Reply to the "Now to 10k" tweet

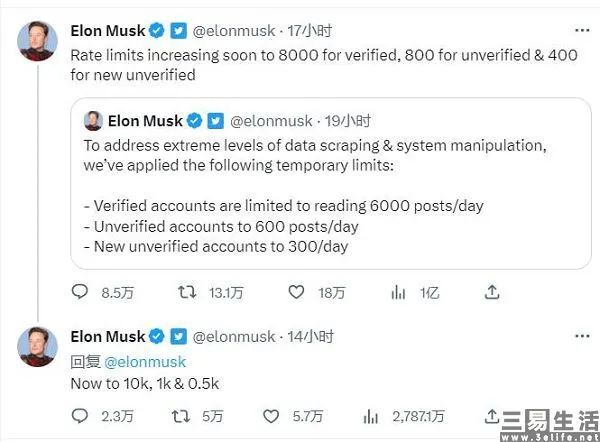click(x=82, y=415)
